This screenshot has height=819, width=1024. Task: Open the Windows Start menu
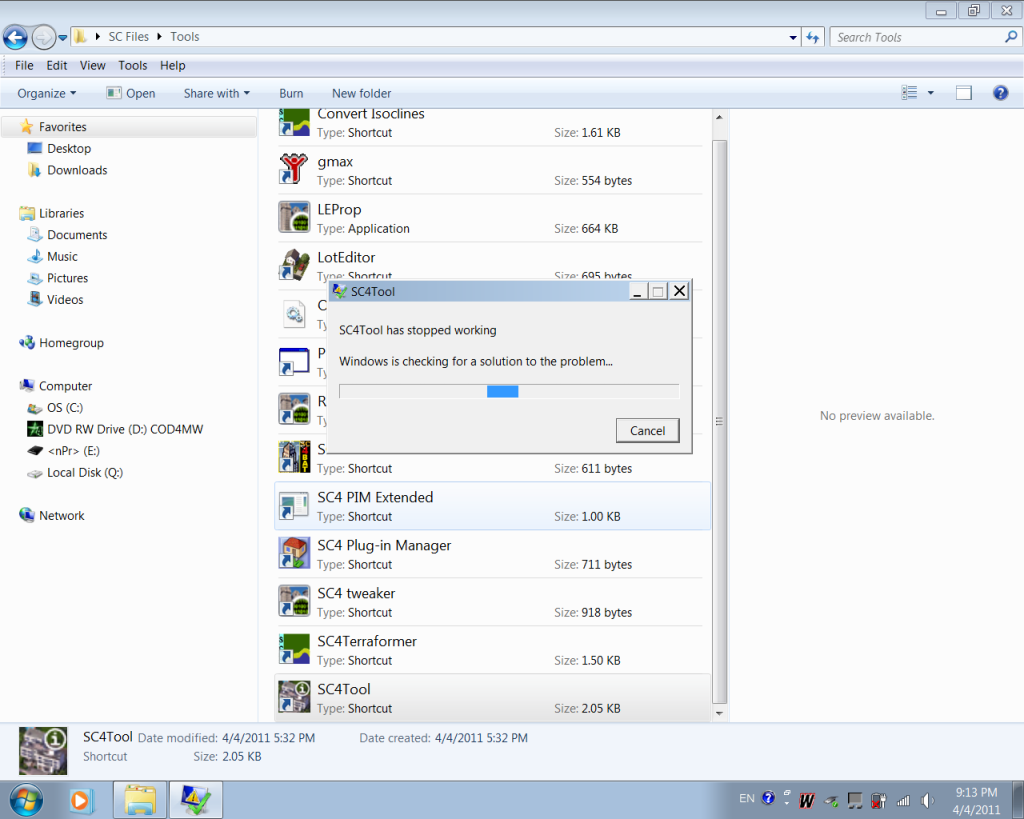click(26, 800)
